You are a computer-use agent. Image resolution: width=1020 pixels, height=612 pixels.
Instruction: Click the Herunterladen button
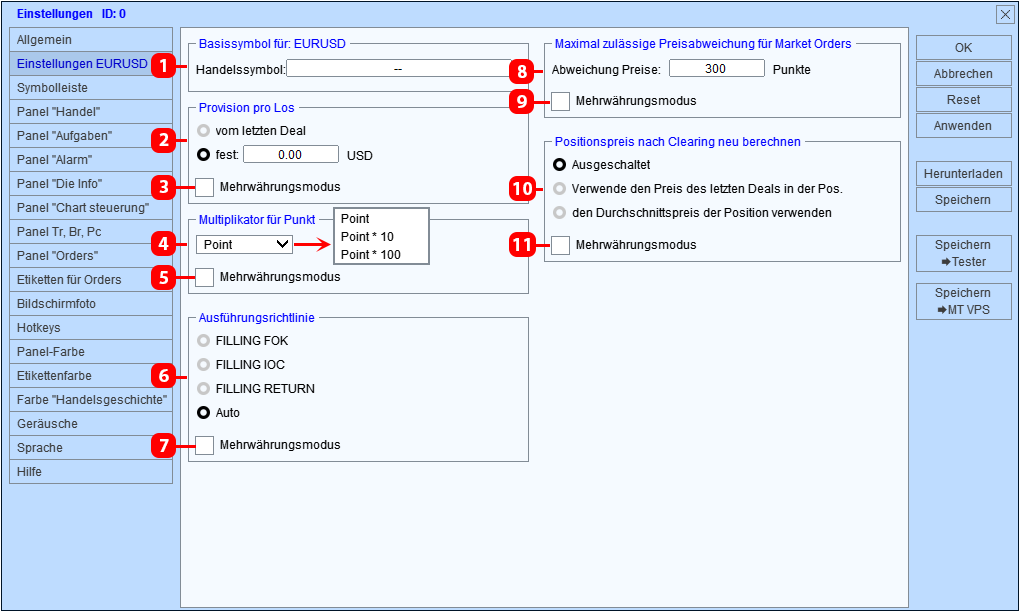click(x=964, y=174)
